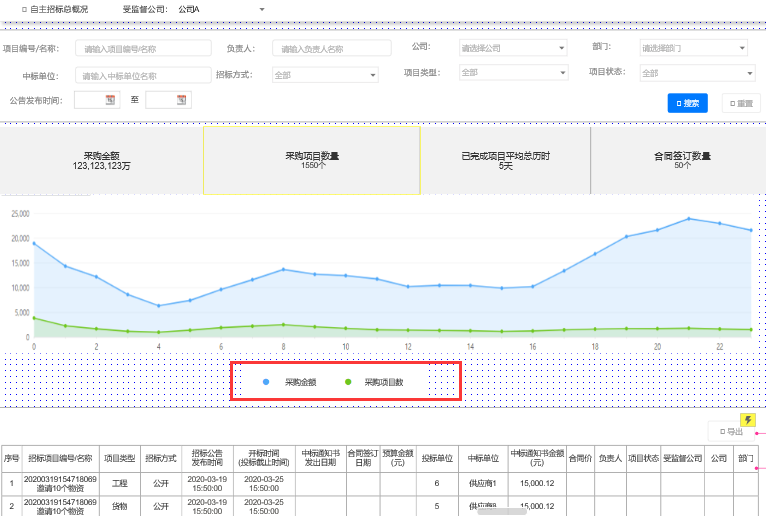Viewport: 766px width, 516px height.
Task: Click the yellow lightning bolt icon
Action: tap(748, 420)
